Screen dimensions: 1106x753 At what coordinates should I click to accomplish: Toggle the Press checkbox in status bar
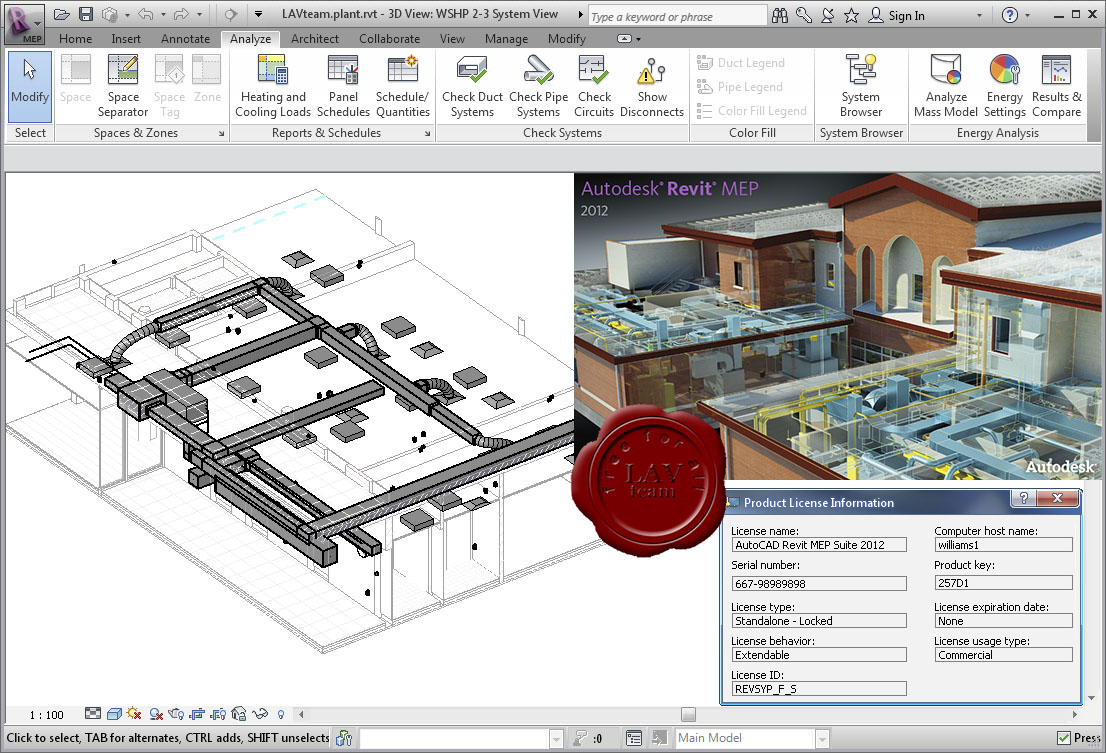click(1064, 737)
